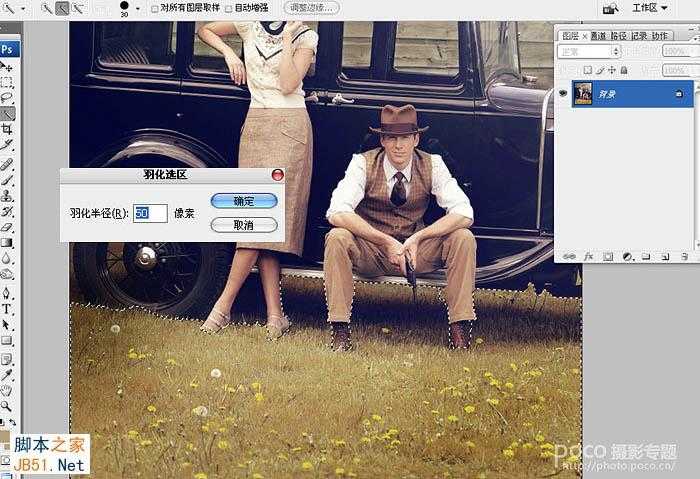The image size is (700, 479).
Task: Swap foreground and background colors
Action: [12, 422]
